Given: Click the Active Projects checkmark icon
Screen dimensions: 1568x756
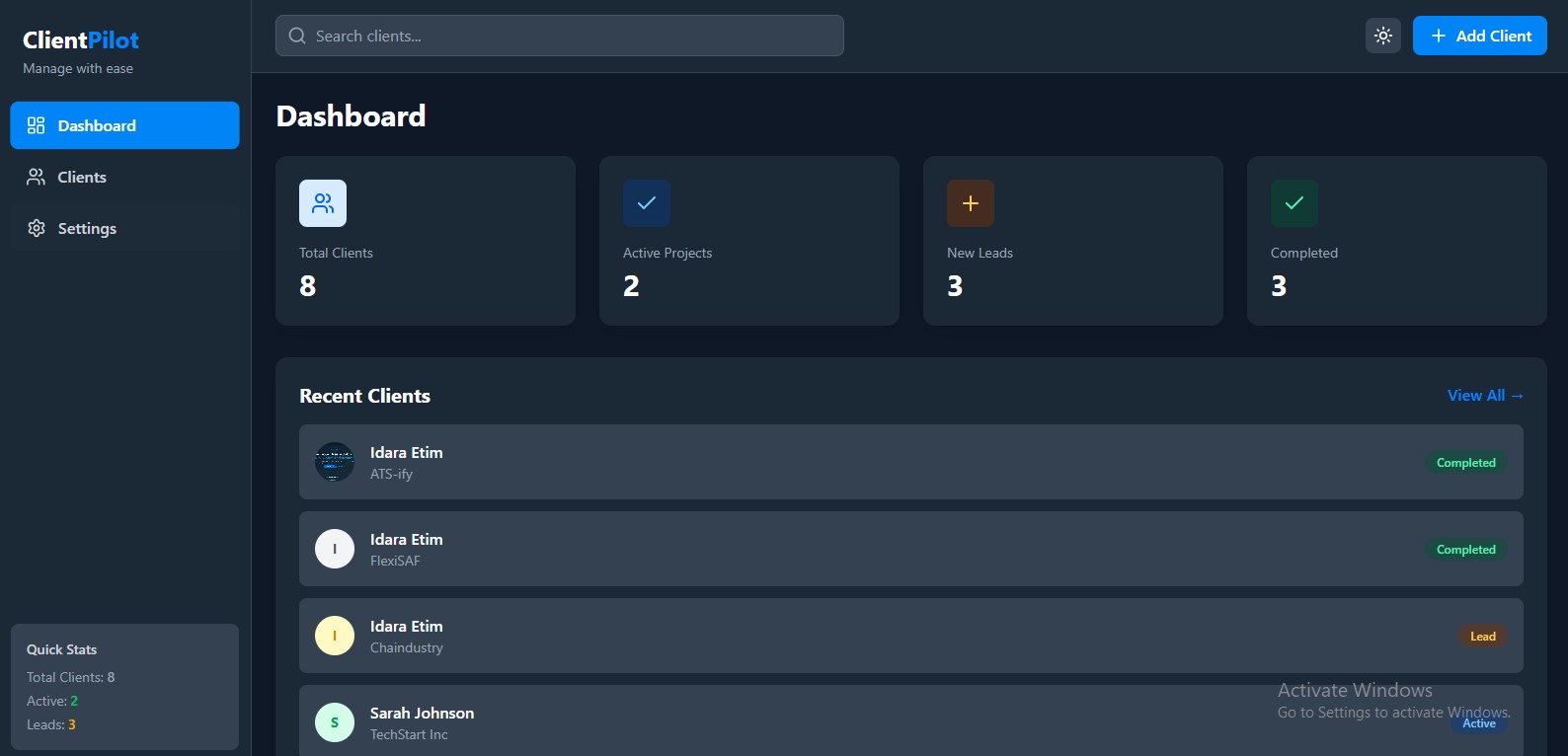Looking at the screenshot, I should pyautogui.click(x=647, y=203).
